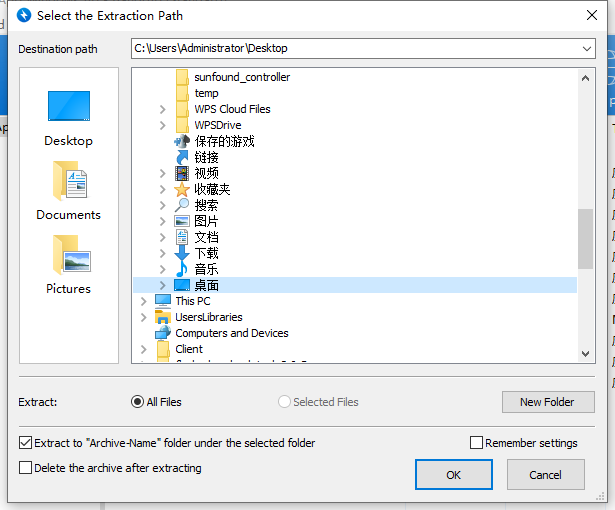Select the "保存的游戏" tree label
Screen dimensions: 615x510
click(x=224, y=141)
